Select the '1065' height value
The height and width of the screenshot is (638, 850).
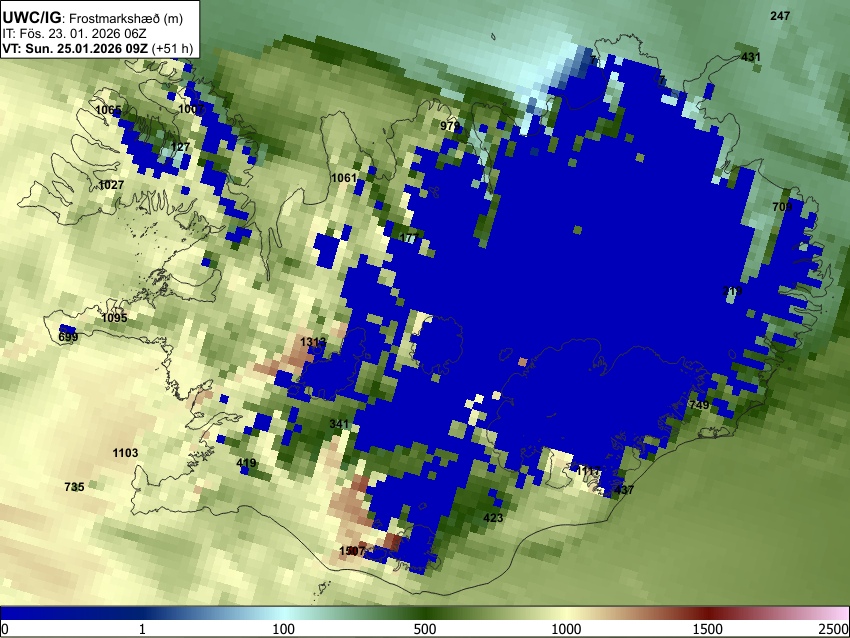click(x=108, y=111)
